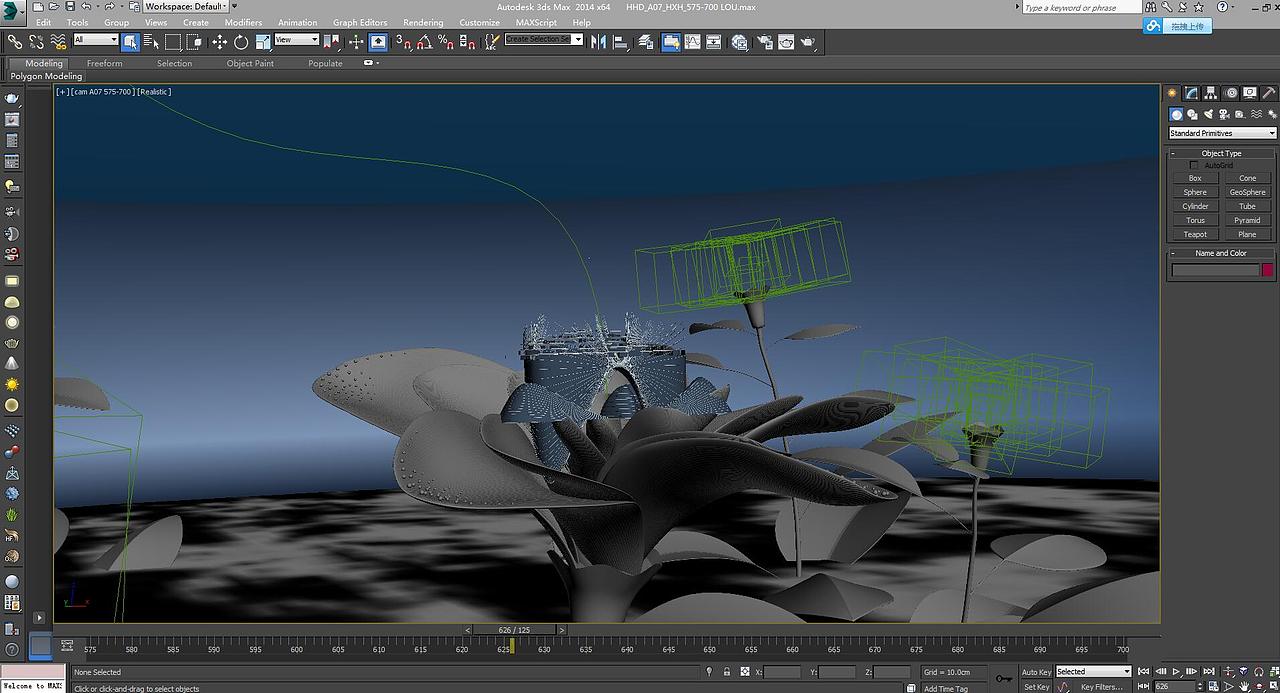Image resolution: width=1280 pixels, height=693 pixels.
Task: Open the Schematic View icon
Action: pyautogui.click(x=715, y=41)
